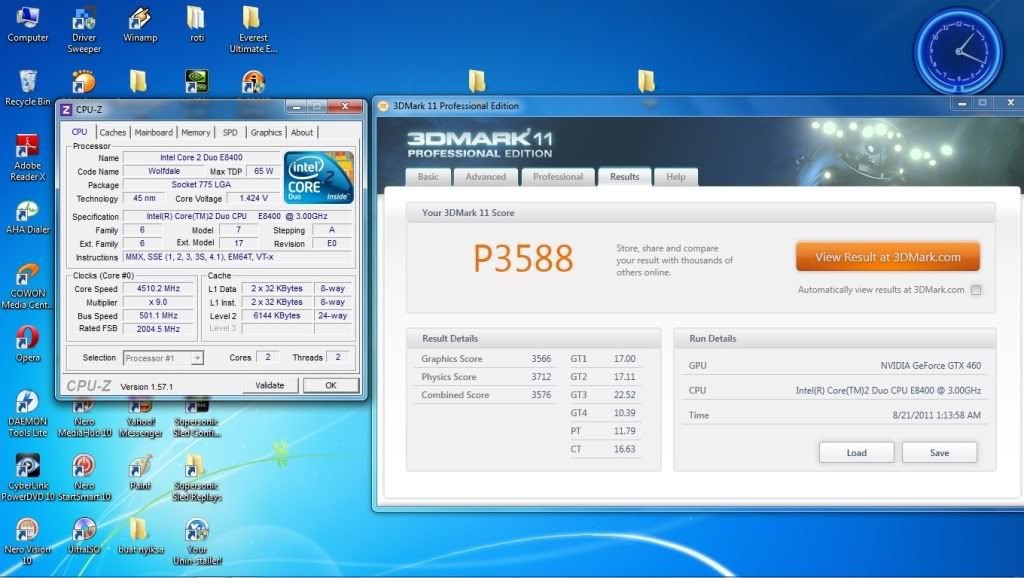Open the Memory tab in CPU-Z
Image resolution: width=1024 pixels, height=578 pixels.
(x=195, y=132)
